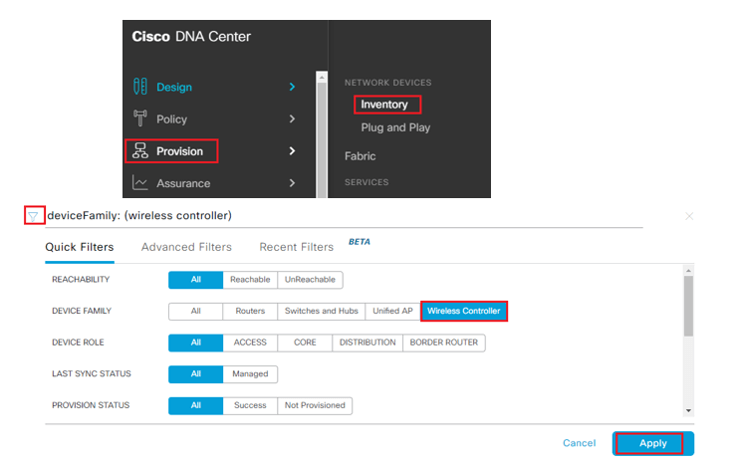Close the filter panel with X

pos(689,216)
